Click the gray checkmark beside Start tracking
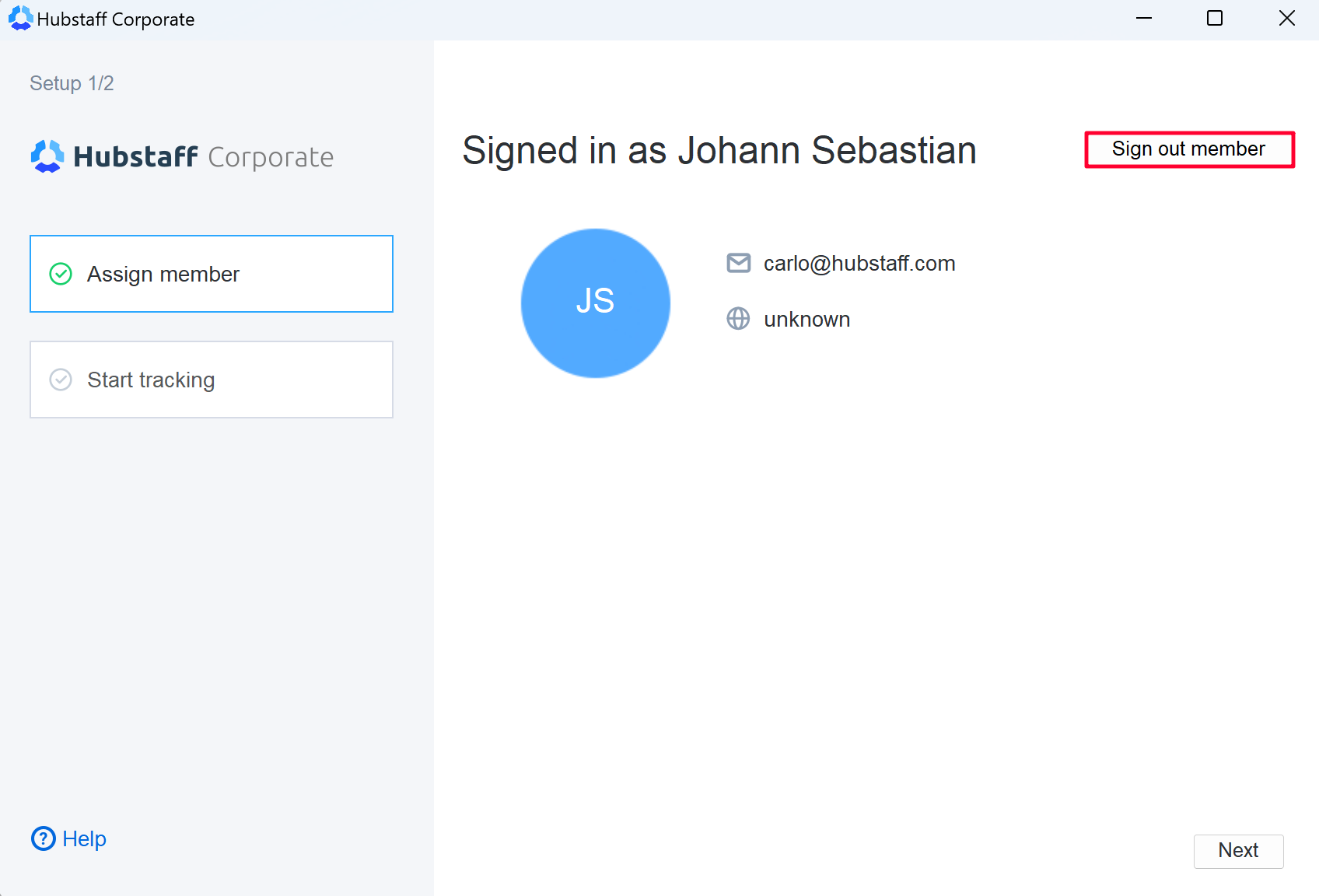This screenshot has height=896, width=1319. [x=61, y=380]
